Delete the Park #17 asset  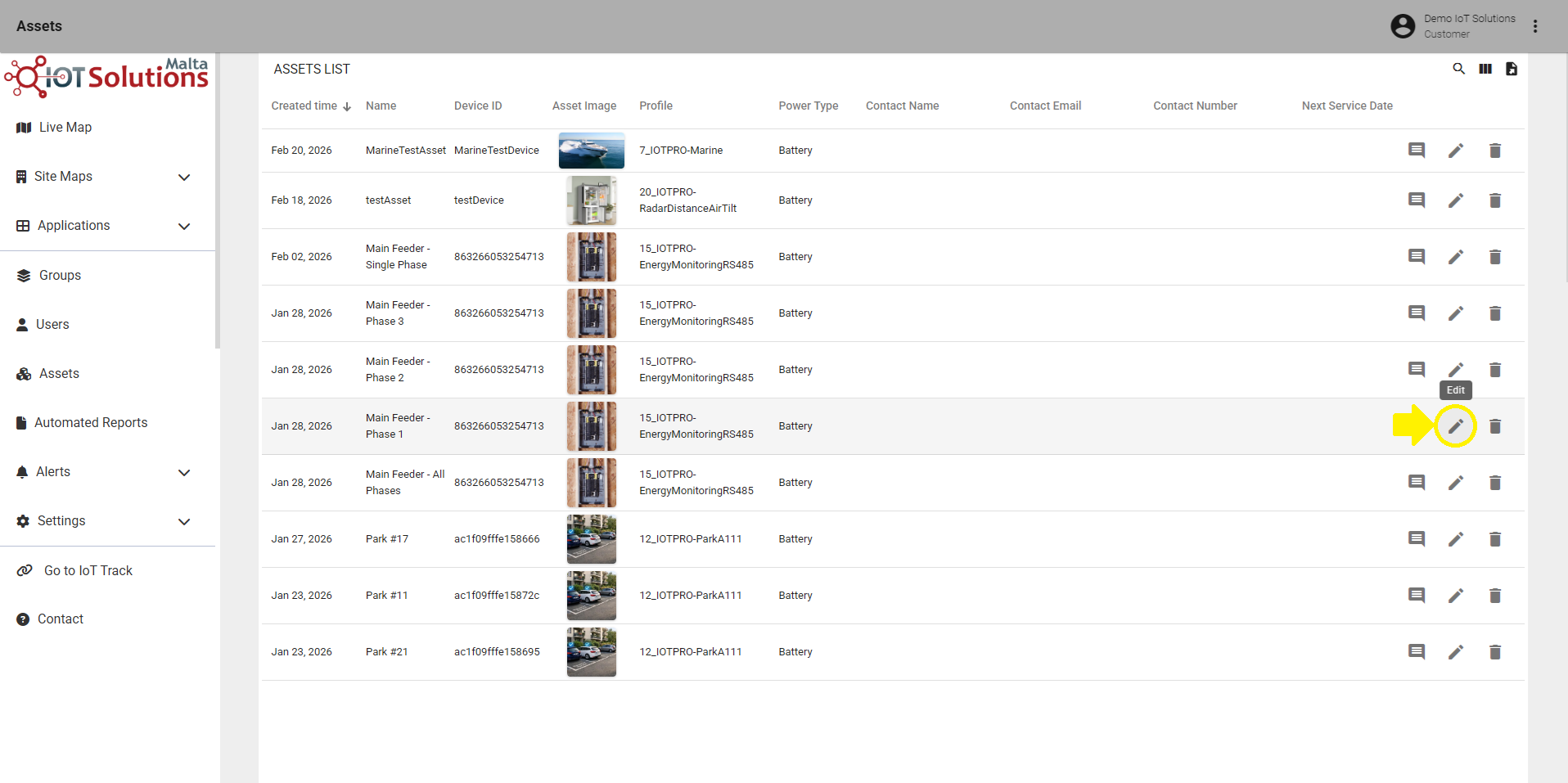1495,539
